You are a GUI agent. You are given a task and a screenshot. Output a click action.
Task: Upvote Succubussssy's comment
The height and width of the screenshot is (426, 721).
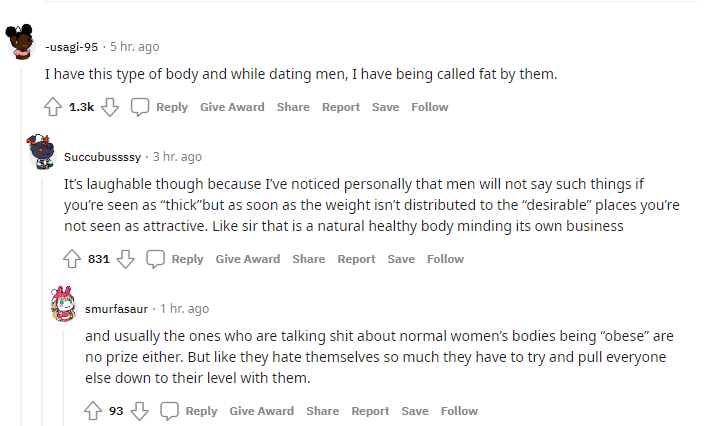72,259
